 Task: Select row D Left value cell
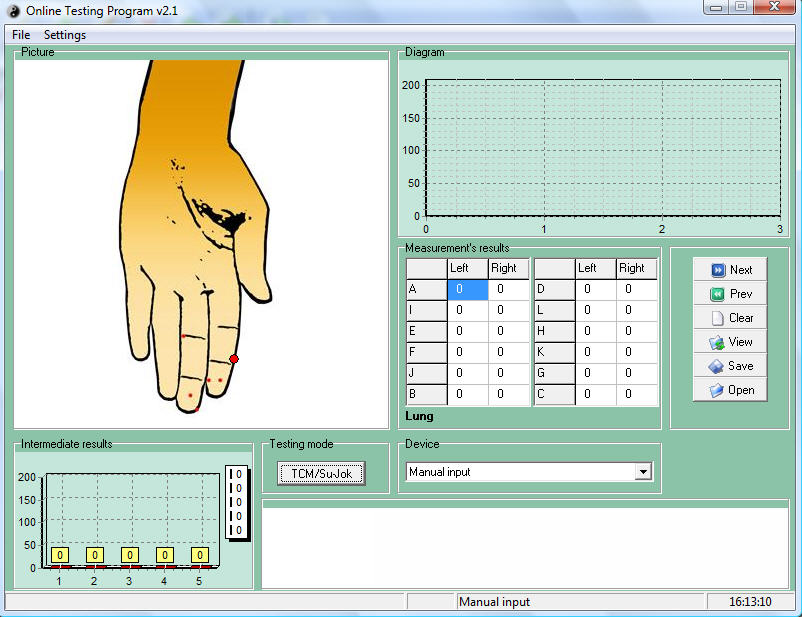pyautogui.click(x=595, y=290)
